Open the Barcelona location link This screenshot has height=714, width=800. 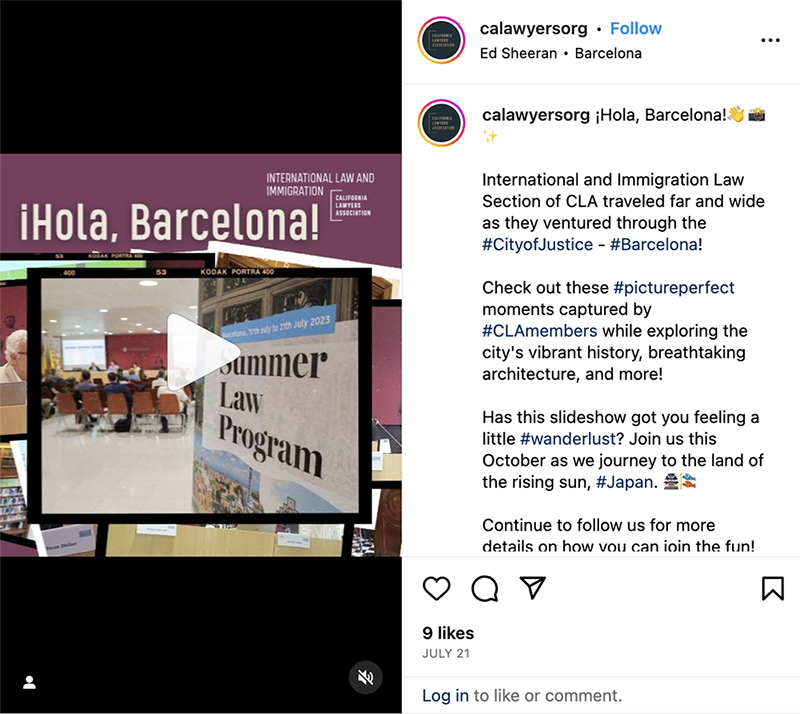[608, 53]
